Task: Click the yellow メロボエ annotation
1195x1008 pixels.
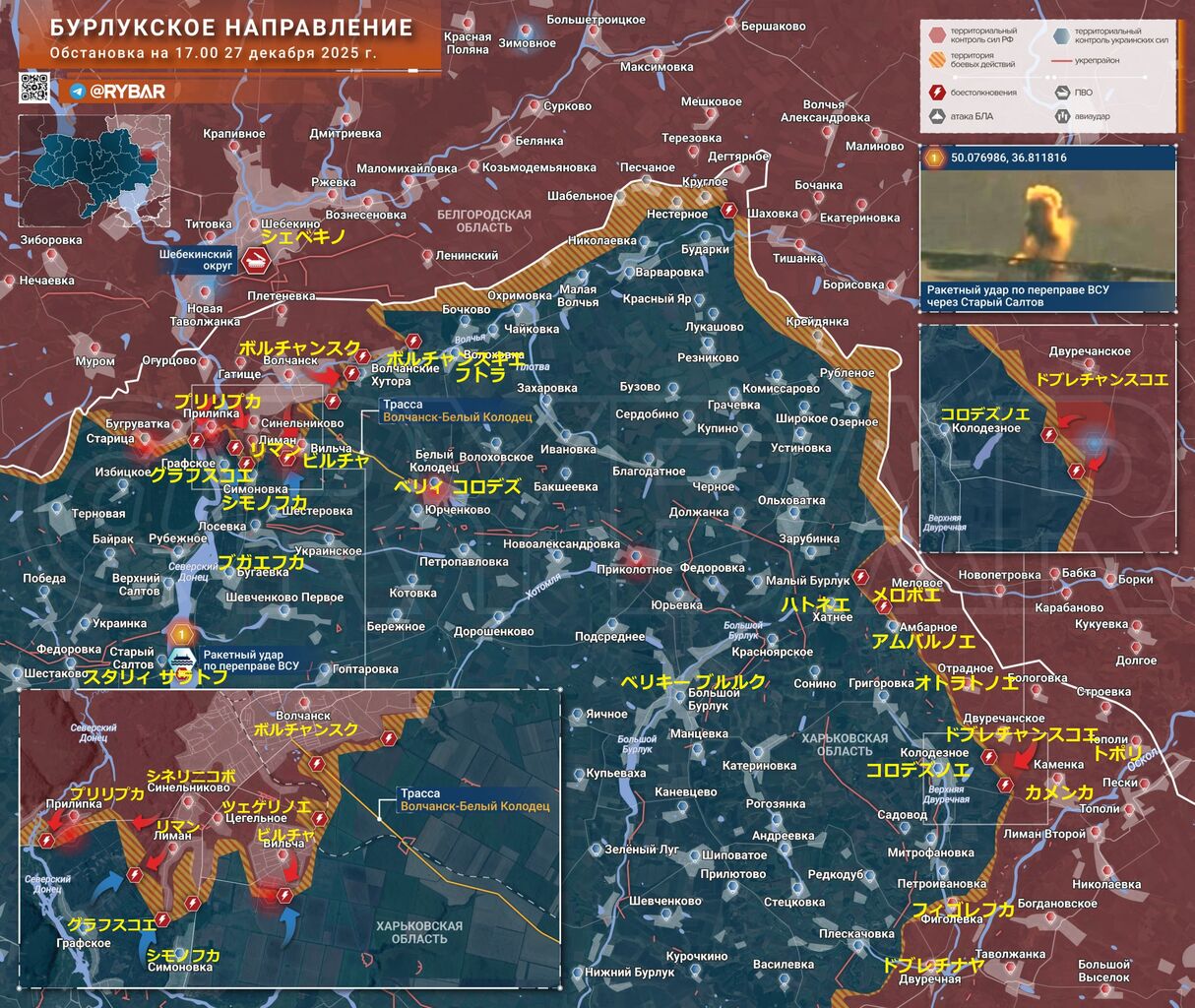Action: click(x=907, y=596)
